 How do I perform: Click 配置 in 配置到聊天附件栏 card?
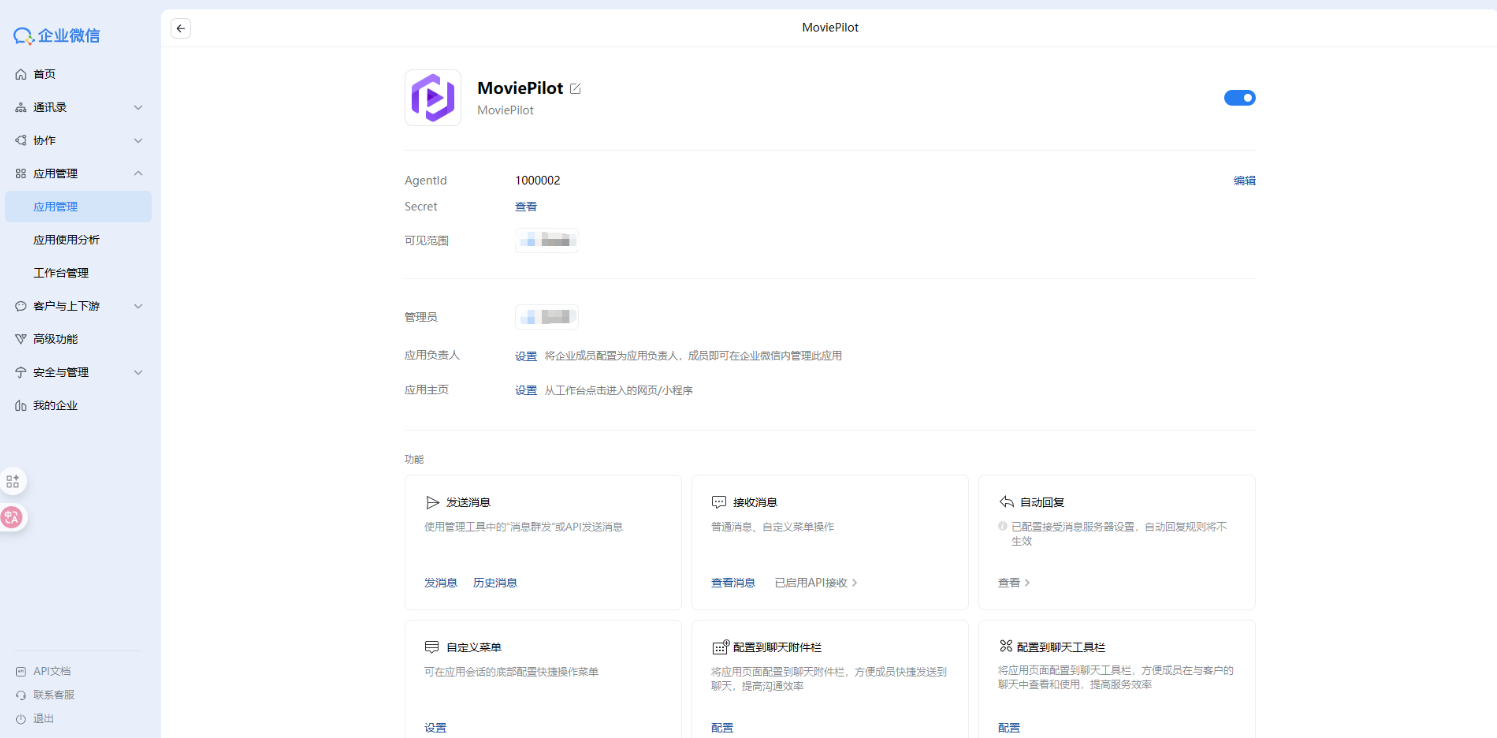pyautogui.click(x=722, y=728)
